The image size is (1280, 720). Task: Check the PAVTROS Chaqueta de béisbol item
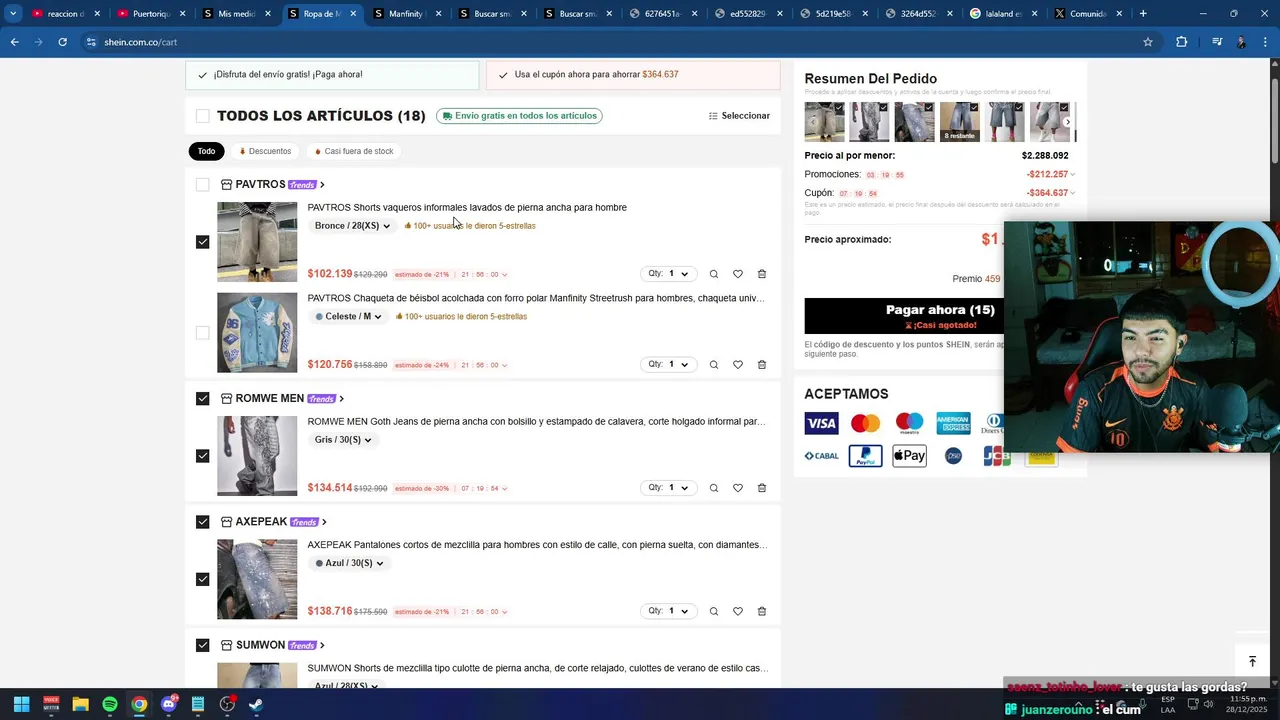203,333
